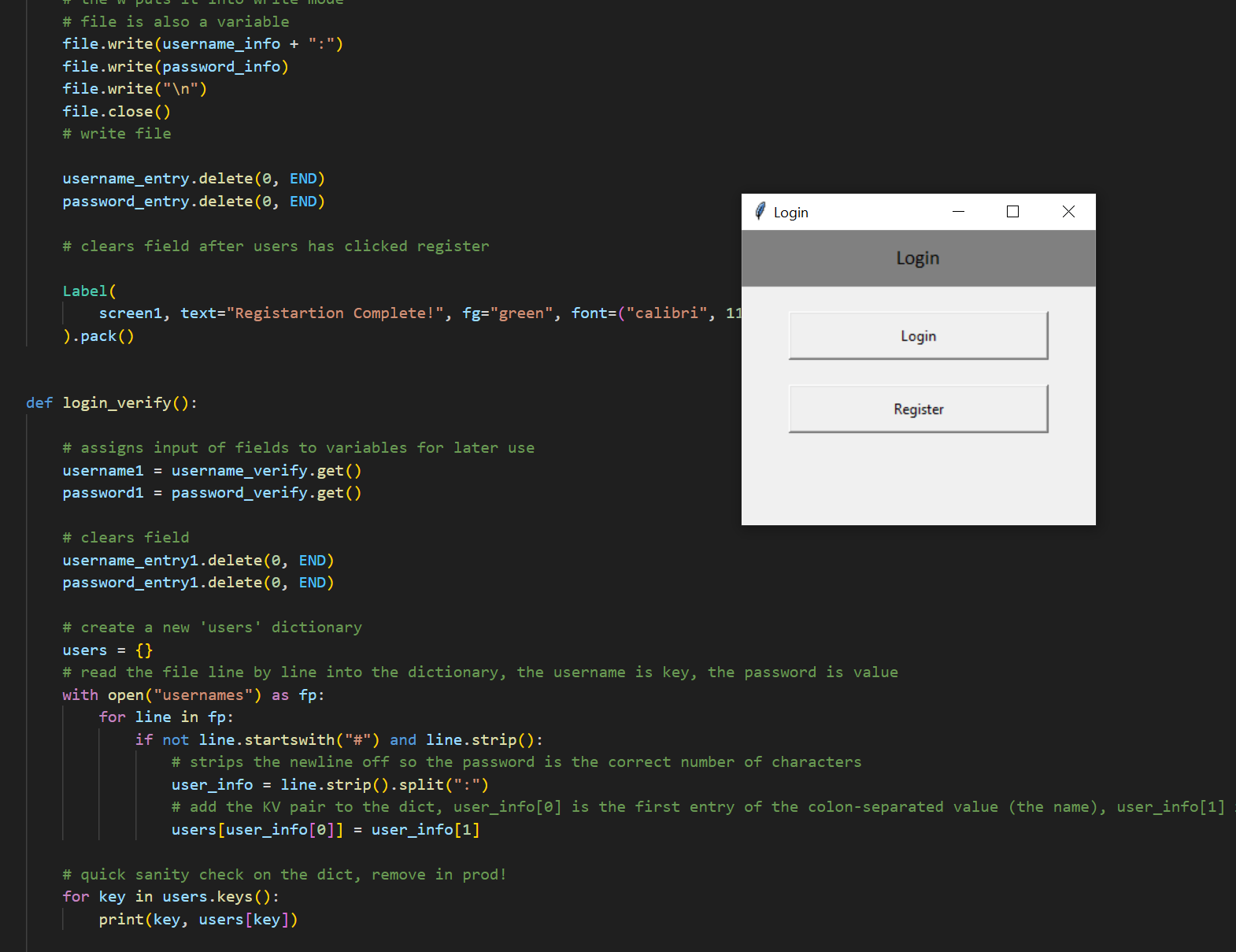
Task: Click the gray Login header label
Action: click(x=918, y=258)
